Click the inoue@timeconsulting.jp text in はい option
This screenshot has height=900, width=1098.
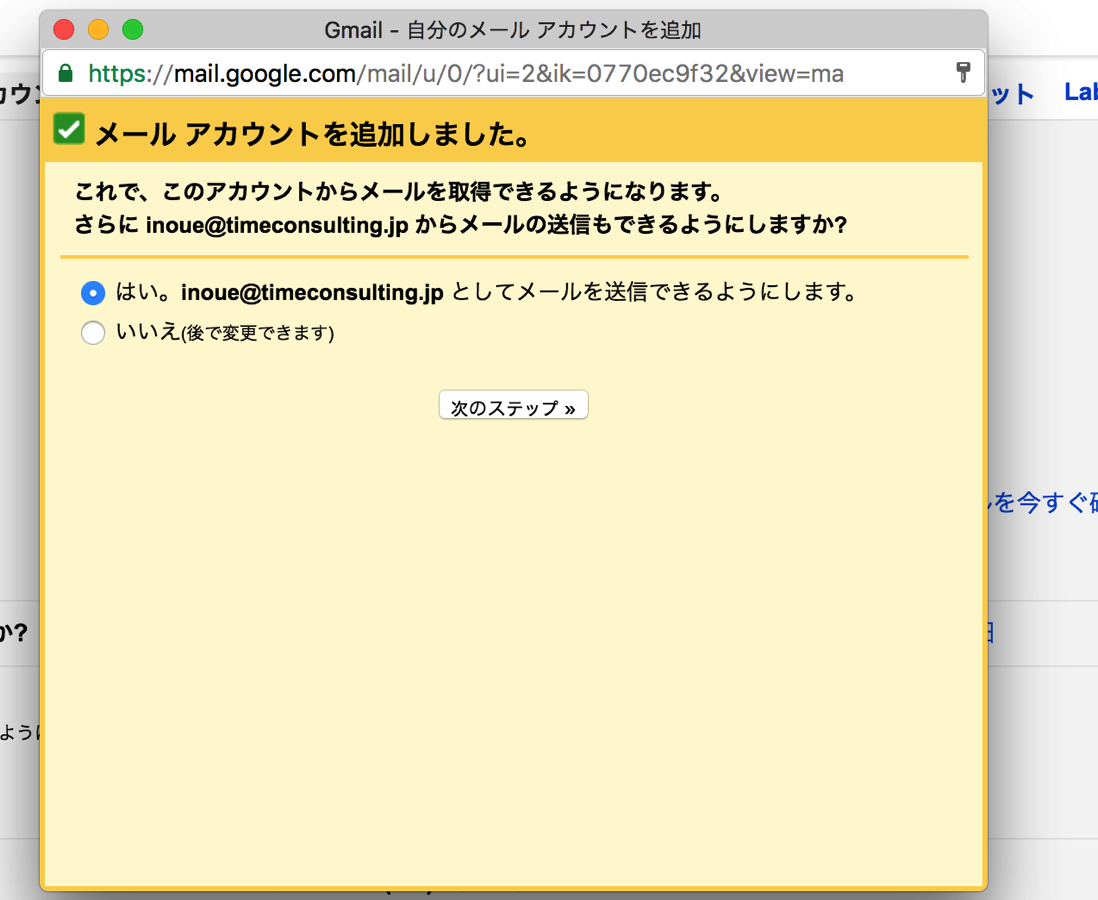coord(312,292)
